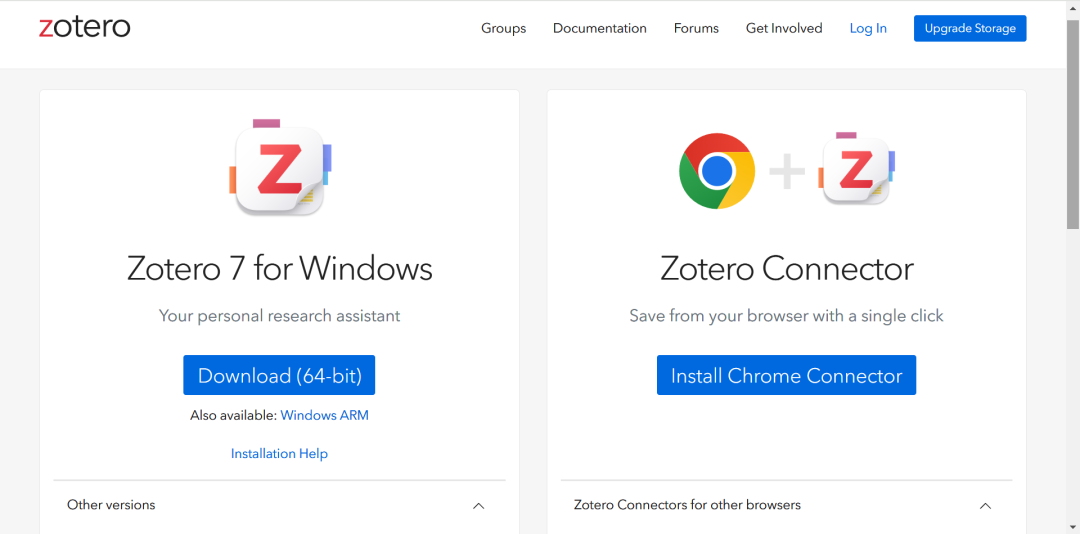Install the Chrome Connector
The height and width of the screenshot is (534, 1080).
(x=786, y=376)
